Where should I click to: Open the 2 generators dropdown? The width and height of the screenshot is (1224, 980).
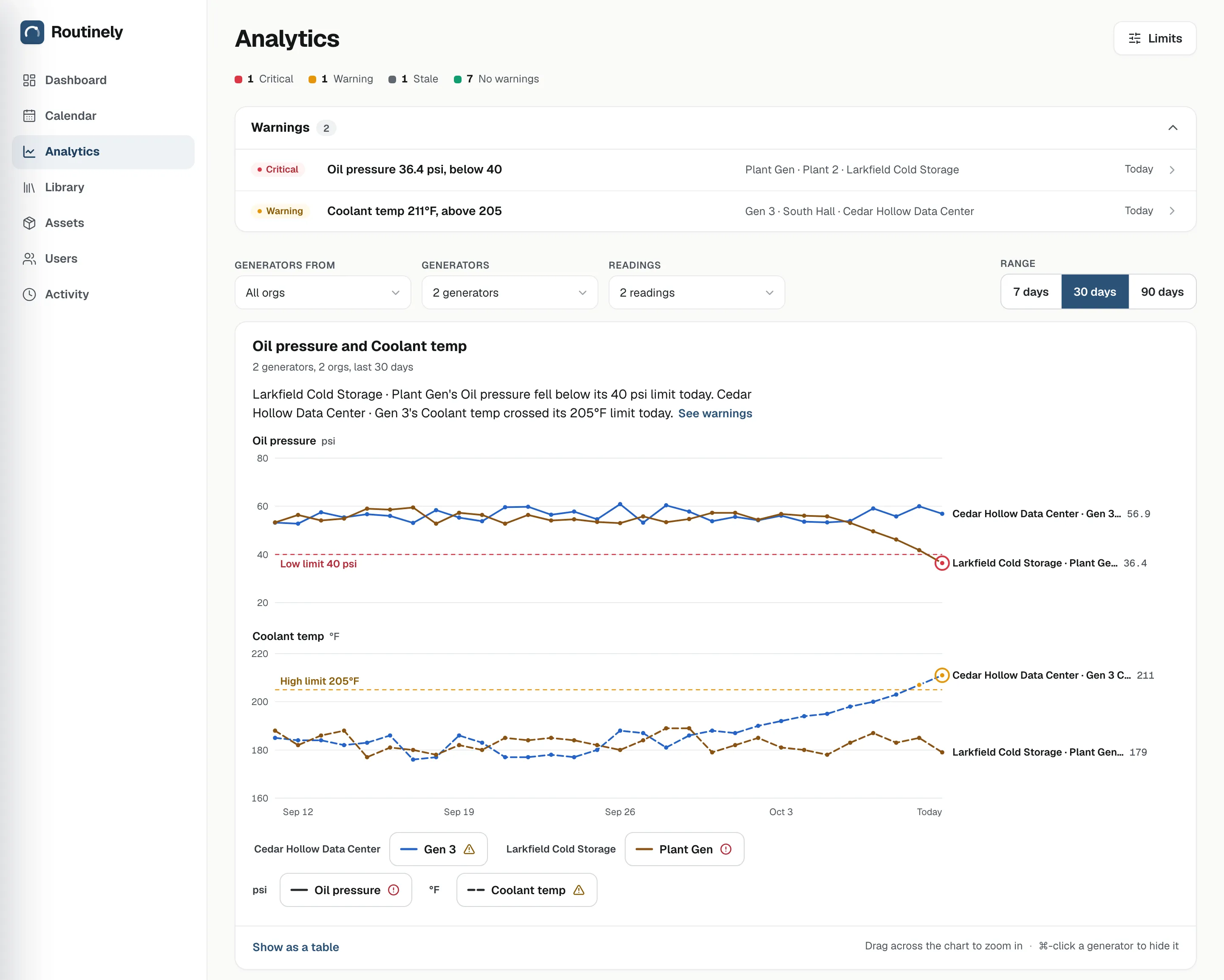click(509, 293)
